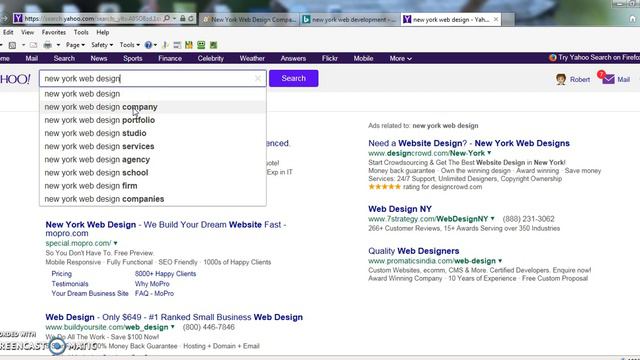Viewport: 640px width, 360px height.
Task: Close the 'new york web design - Yah...' tab
Action: pos(496,19)
